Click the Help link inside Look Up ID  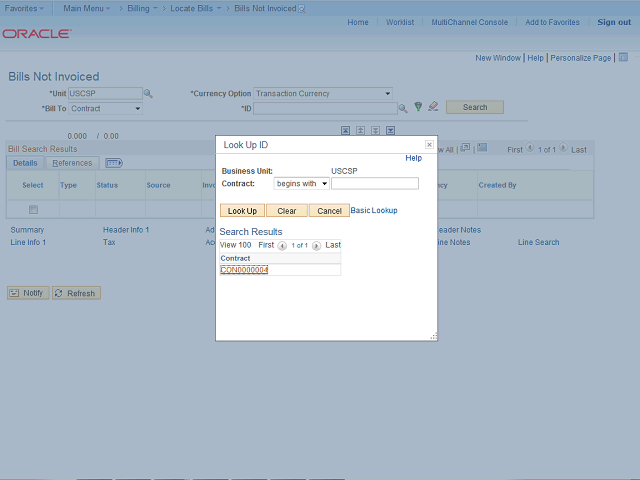coord(413,158)
